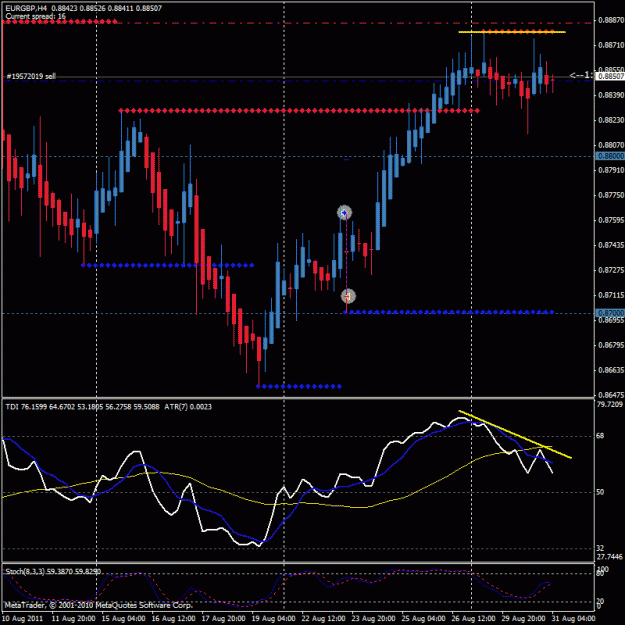Click the '11 Aug 20:00' time axis label
The height and width of the screenshot is (625, 625).
point(73,619)
